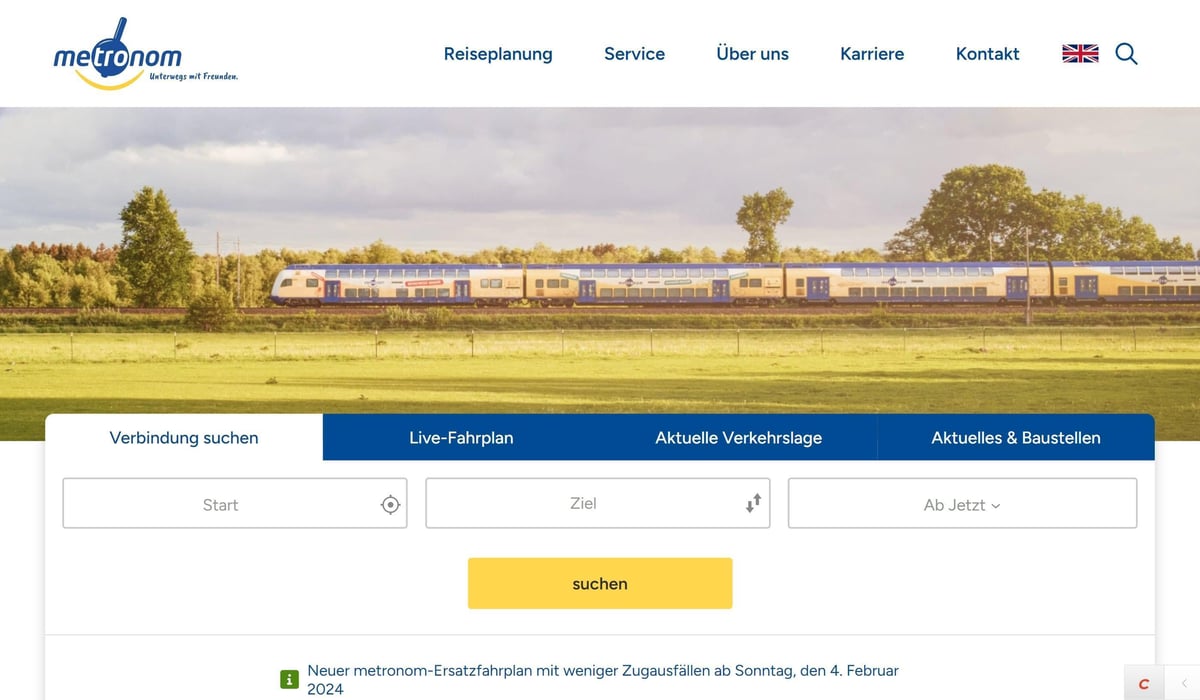Image resolution: width=1200 pixels, height=700 pixels.
Task: Open the Kontakt page
Action: [987, 54]
